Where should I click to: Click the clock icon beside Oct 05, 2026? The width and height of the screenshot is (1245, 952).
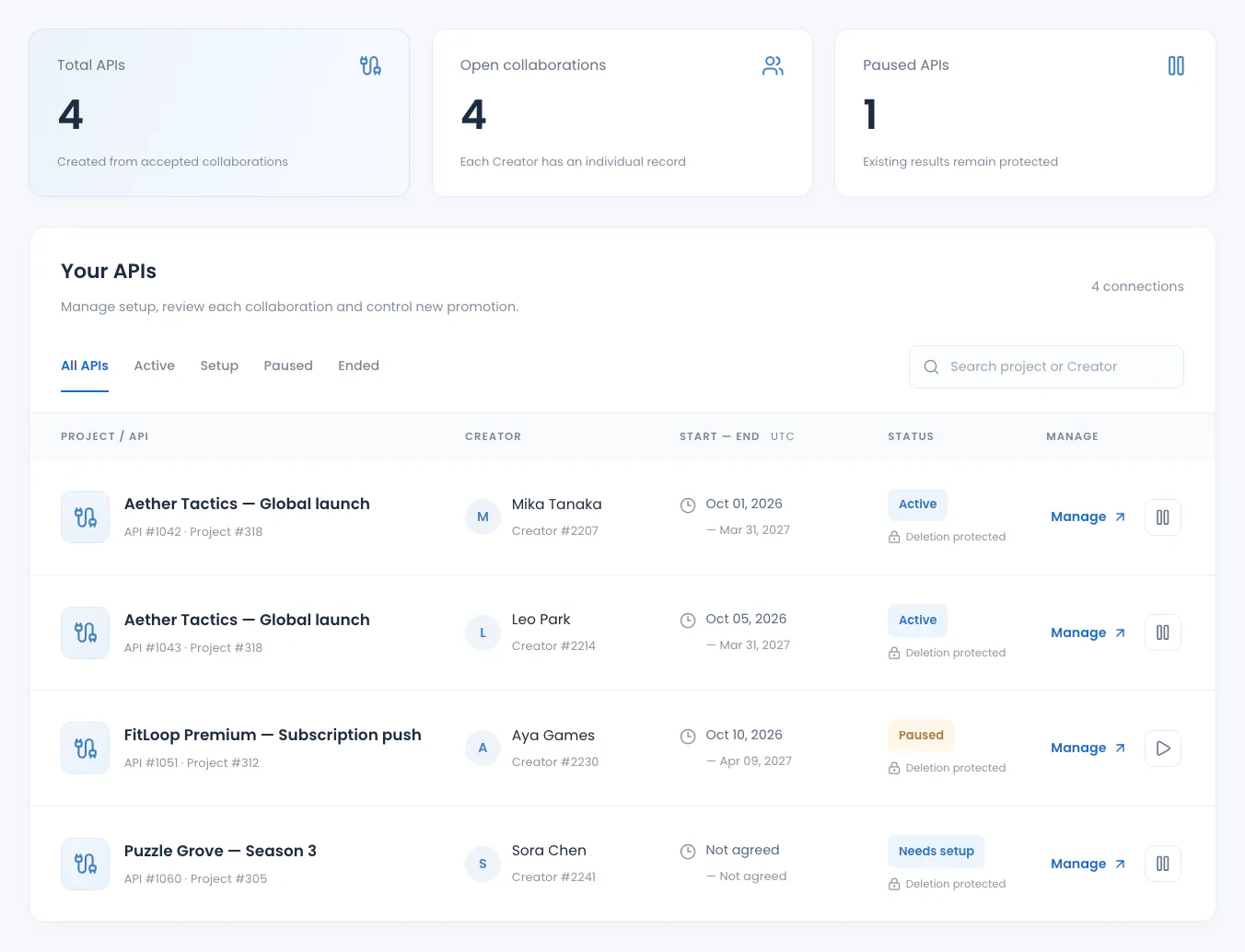coord(688,621)
